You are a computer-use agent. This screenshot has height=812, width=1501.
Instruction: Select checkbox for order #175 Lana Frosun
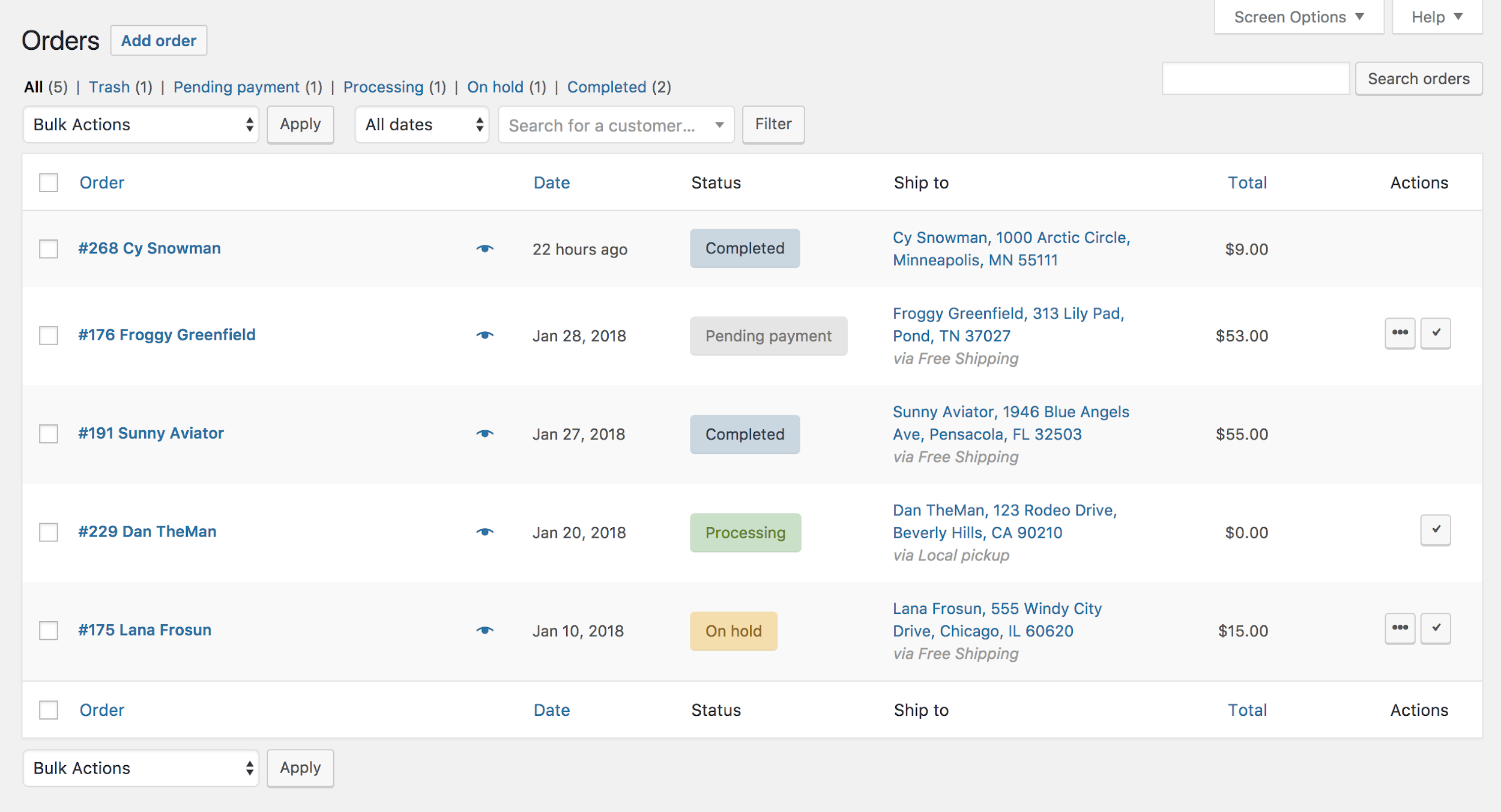[x=49, y=630]
